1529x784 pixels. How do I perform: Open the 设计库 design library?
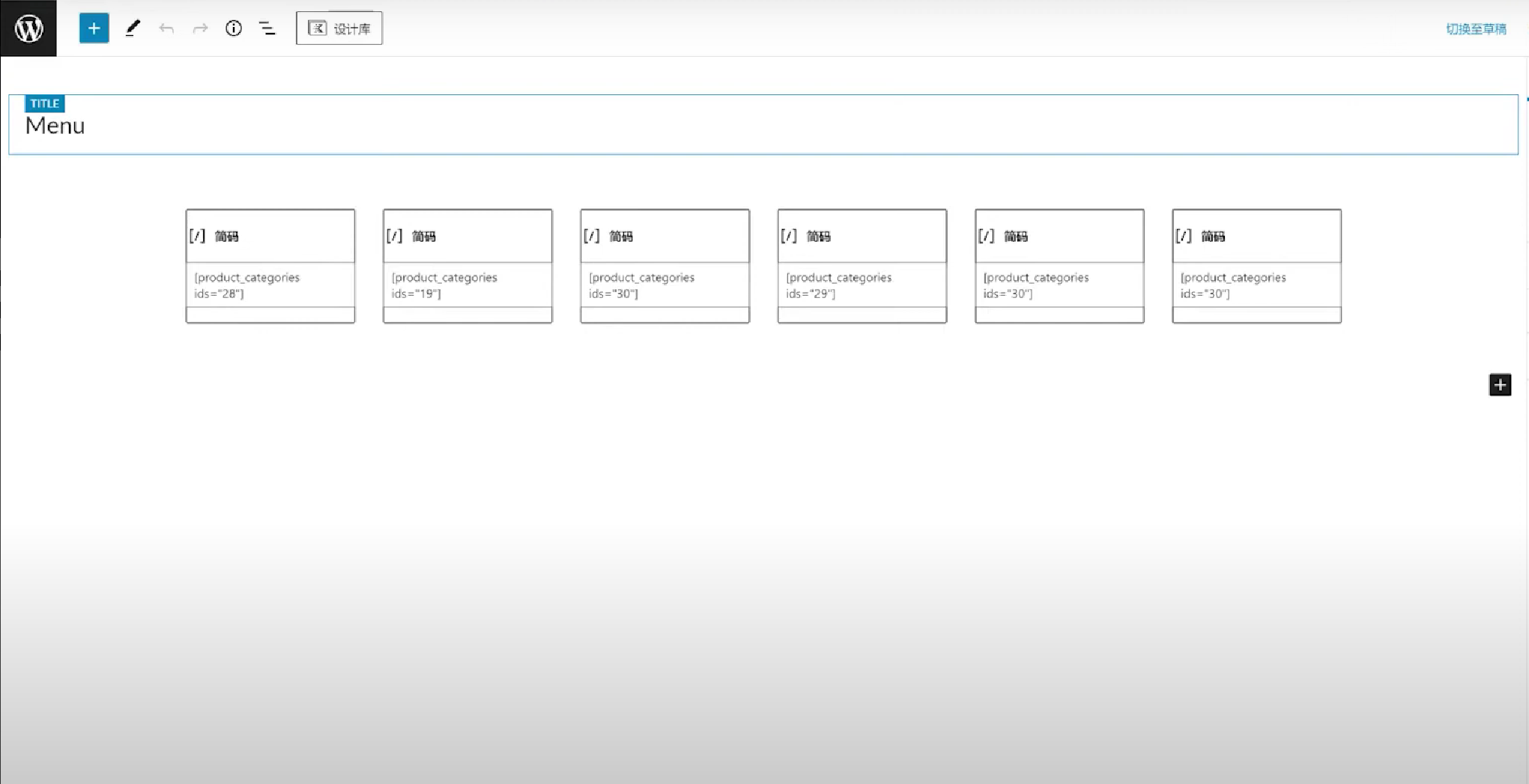click(x=339, y=28)
